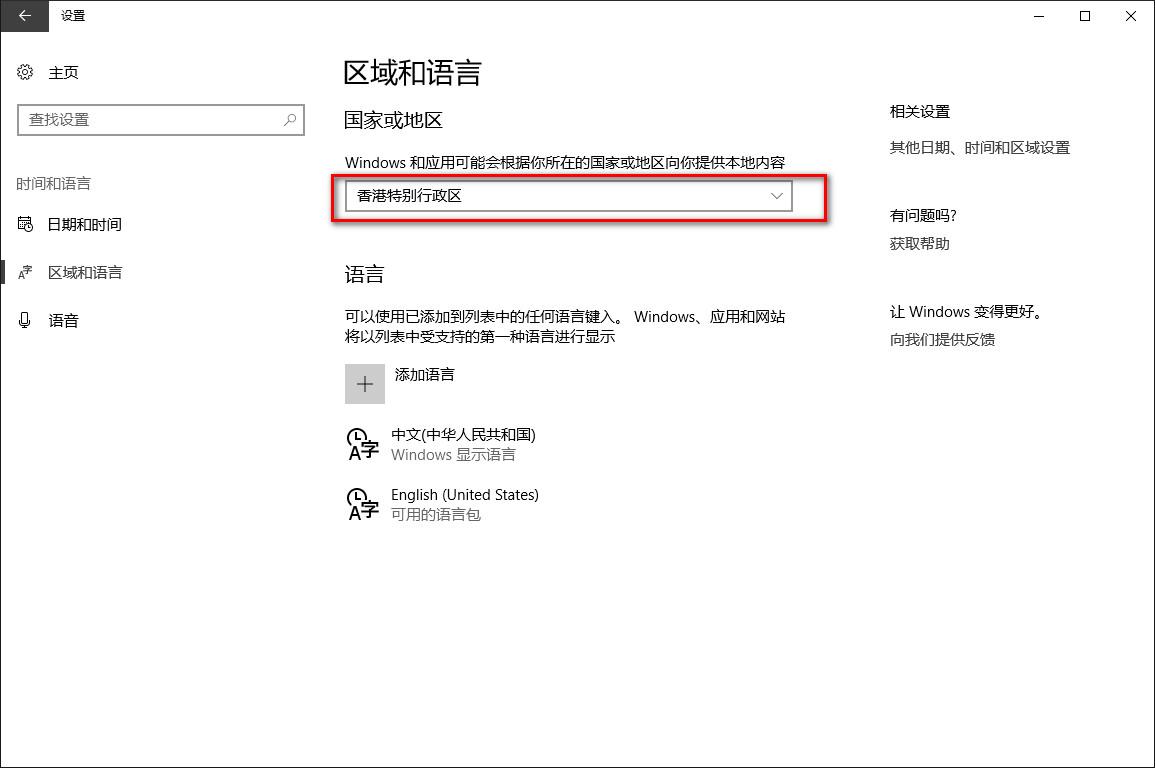Click the 有问题吗? heading
The width and height of the screenshot is (1155, 768).
pyautogui.click(x=923, y=216)
